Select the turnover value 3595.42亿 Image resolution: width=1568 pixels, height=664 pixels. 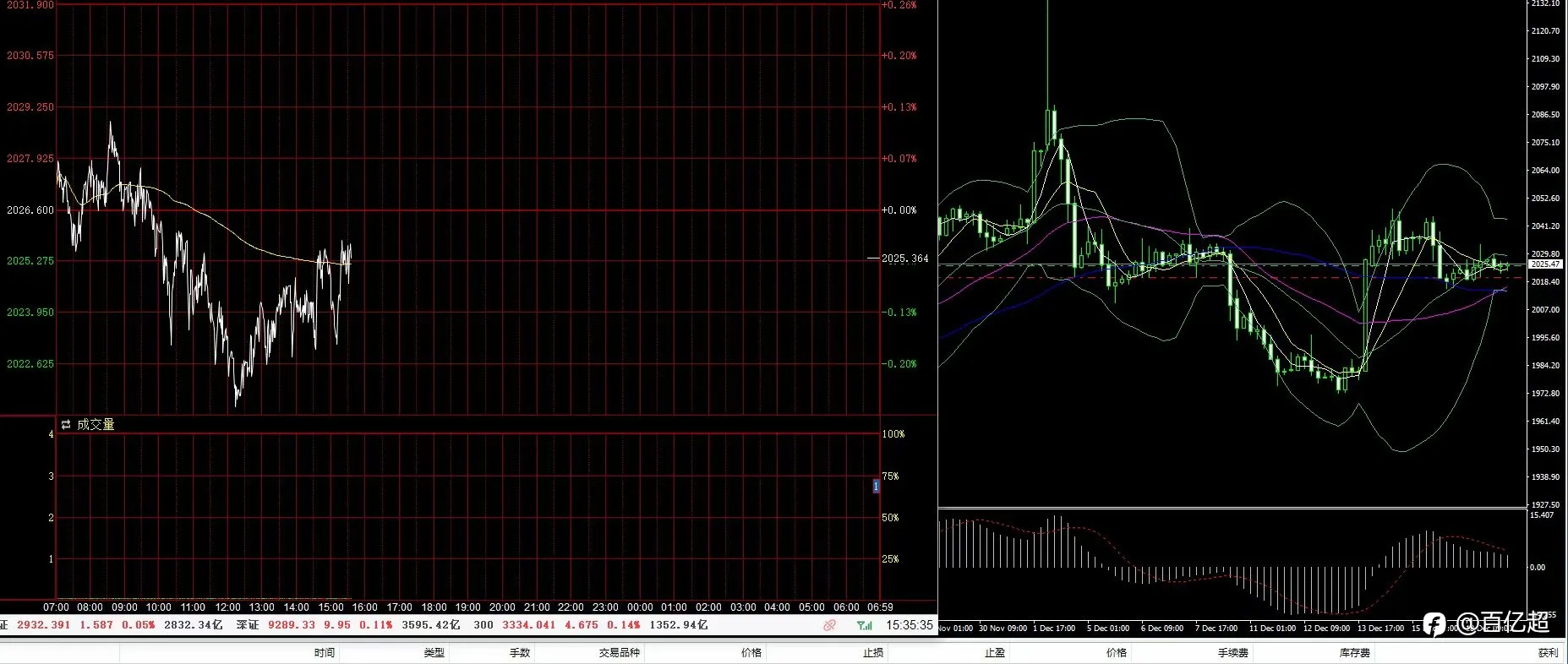[431, 625]
